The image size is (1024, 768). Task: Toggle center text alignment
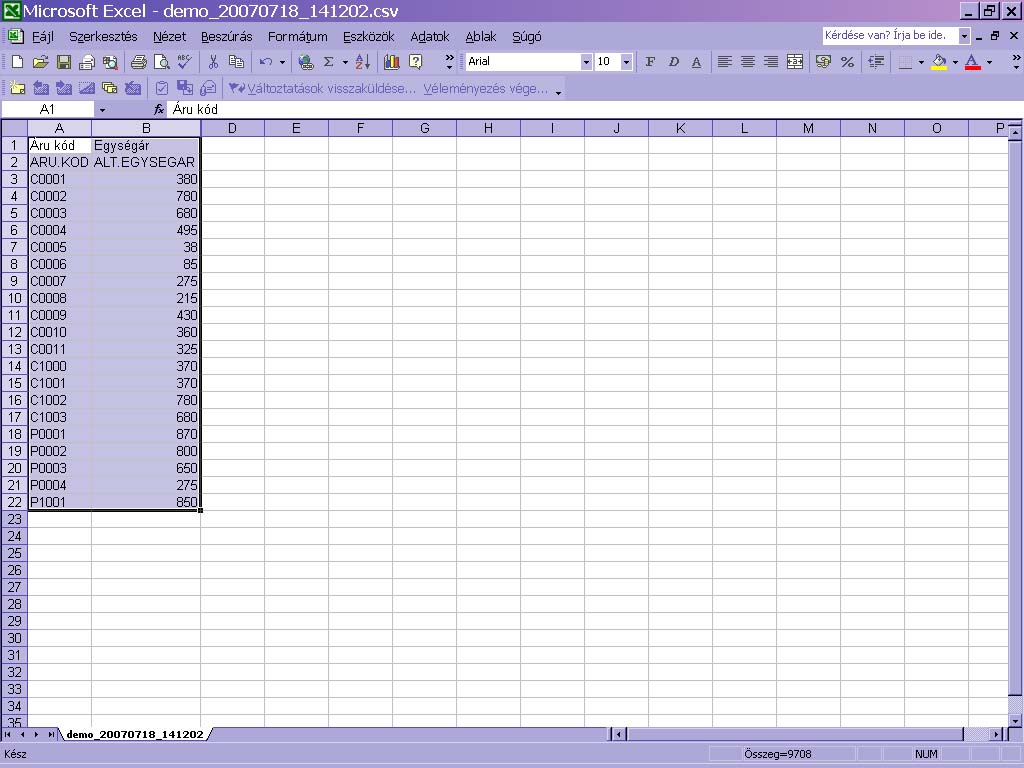(x=747, y=62)
